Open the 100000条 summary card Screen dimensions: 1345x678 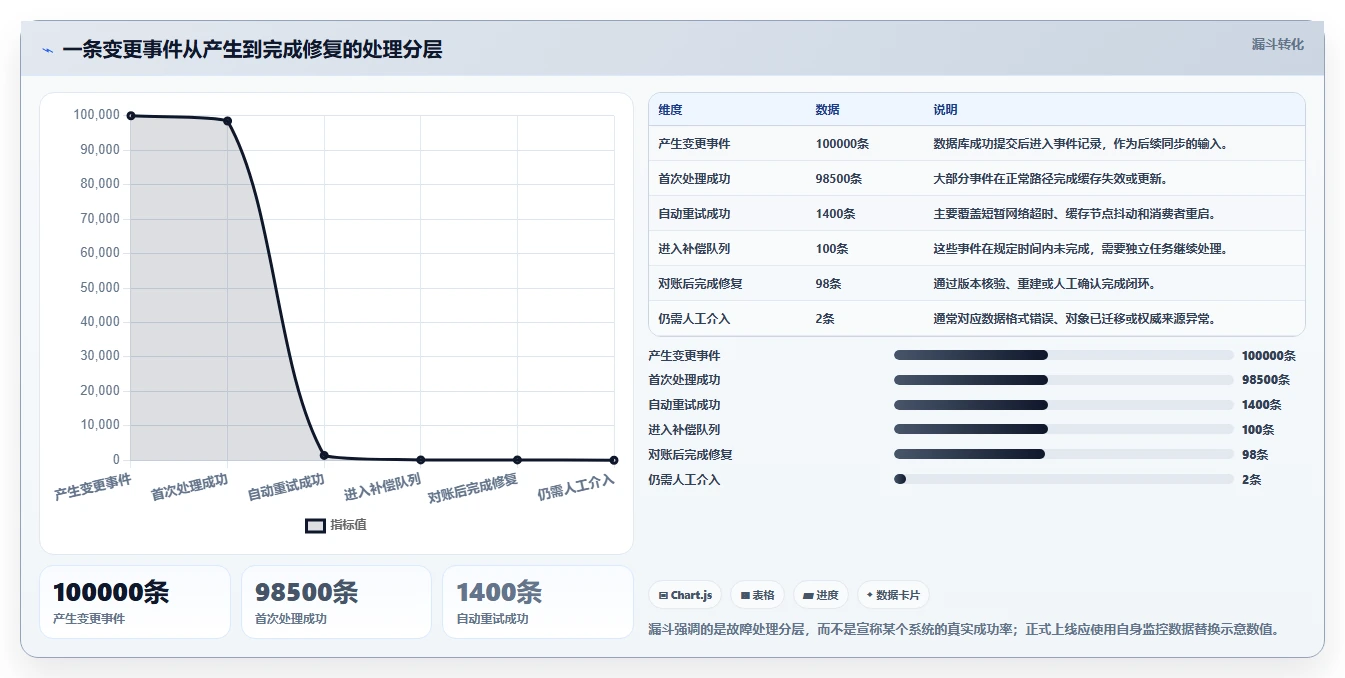(135, 602)
